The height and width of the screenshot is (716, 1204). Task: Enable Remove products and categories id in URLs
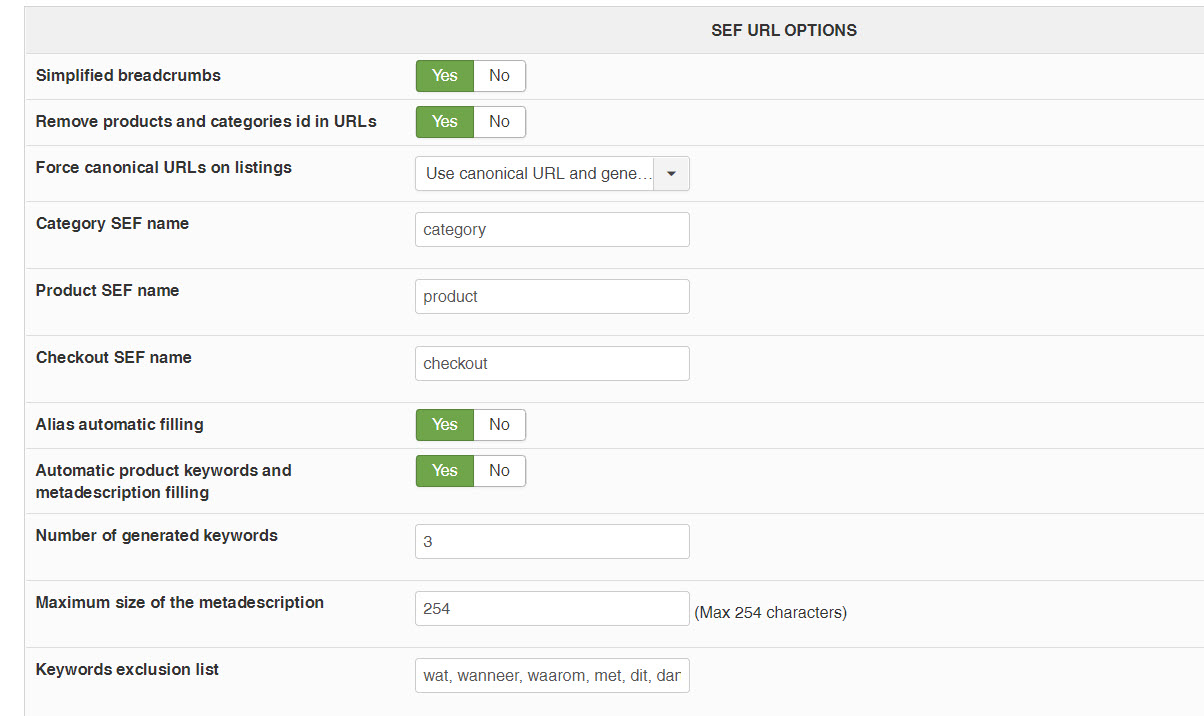click(x=445, y=122)
